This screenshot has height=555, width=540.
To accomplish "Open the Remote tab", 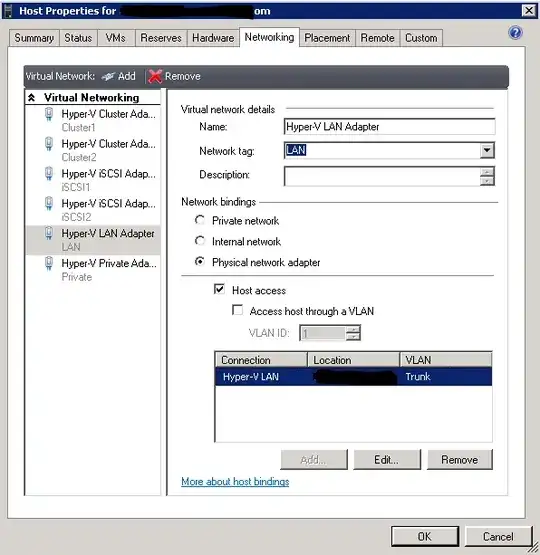I will pos(377,38).
